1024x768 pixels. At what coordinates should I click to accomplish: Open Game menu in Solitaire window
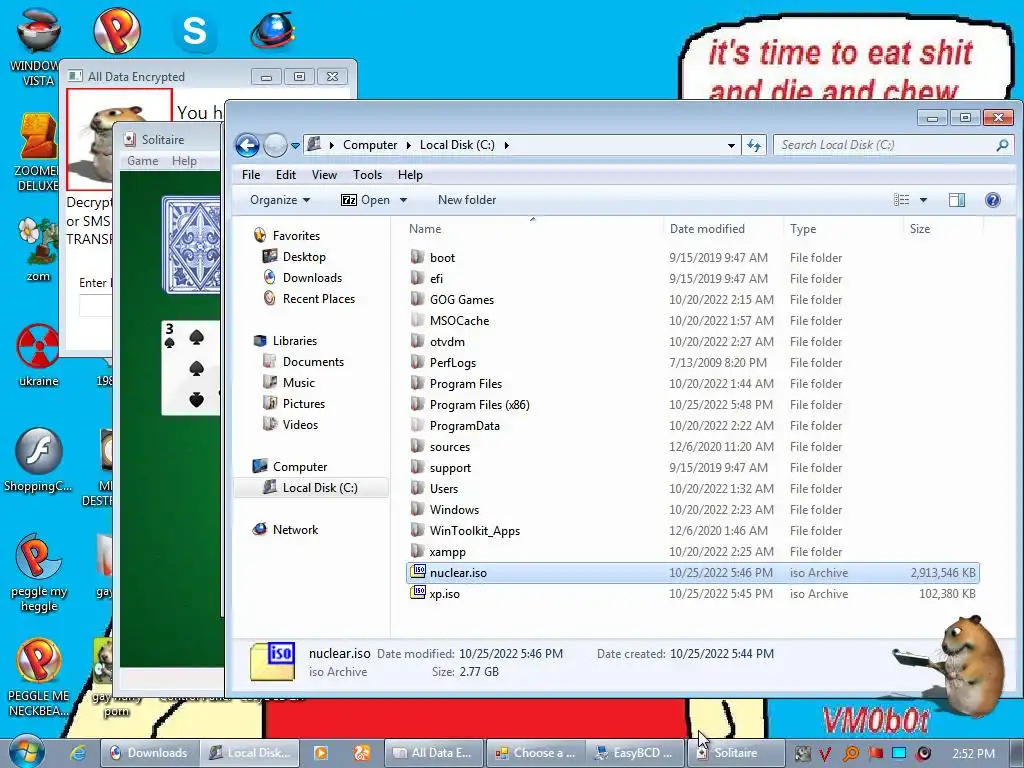point(142,161)
